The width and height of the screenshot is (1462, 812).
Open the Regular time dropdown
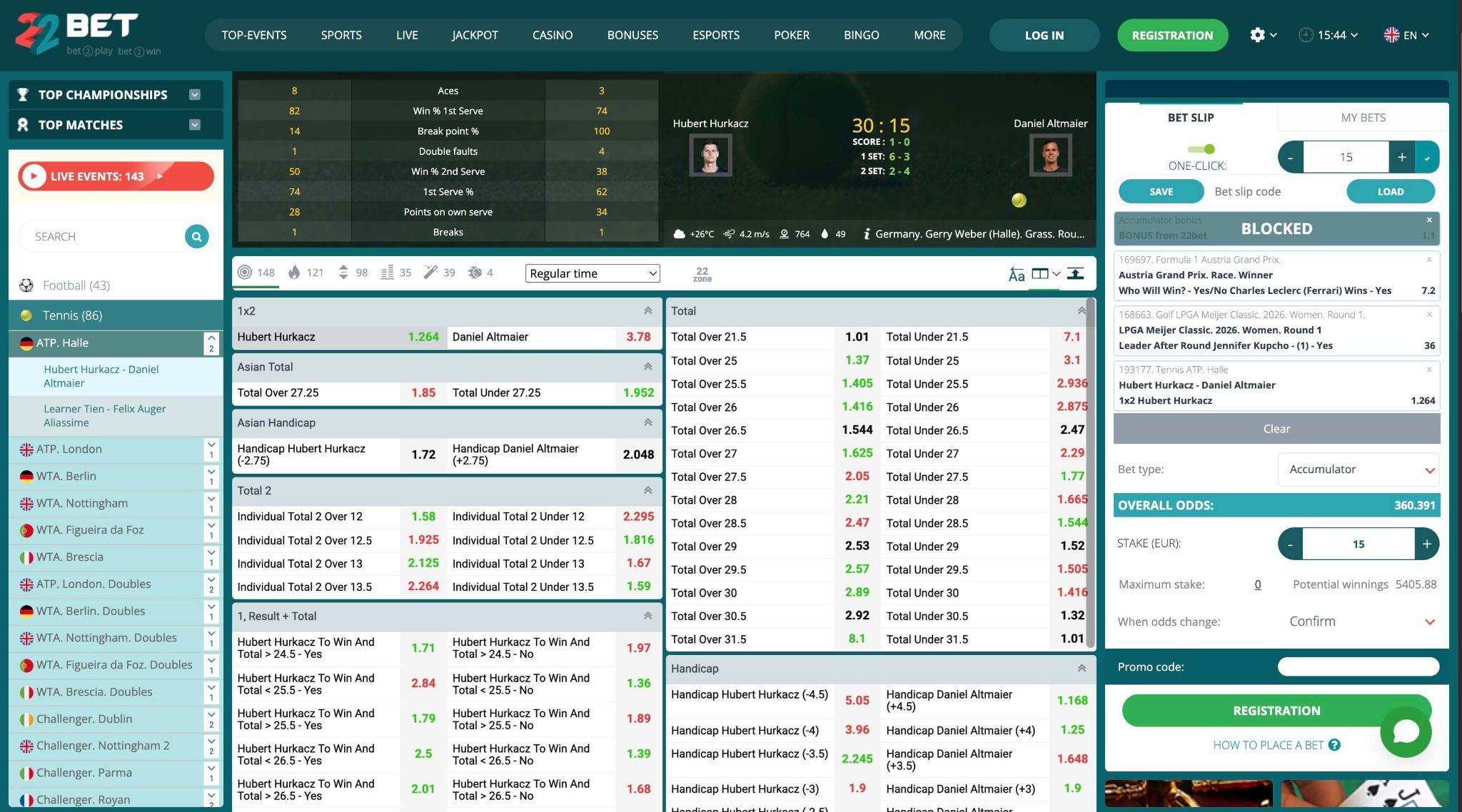(x=593, y=273)
